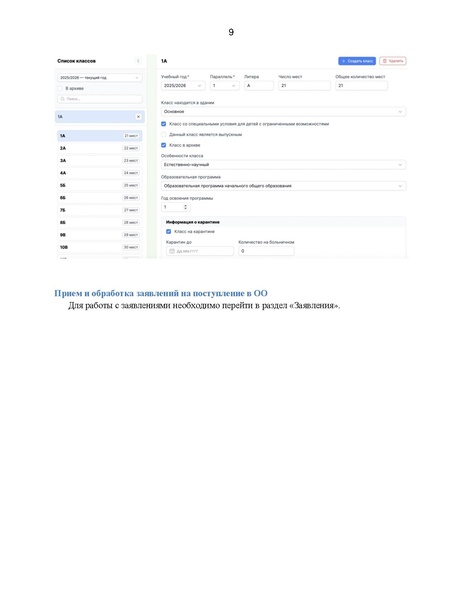Uncheck the Класс в архиве checkbox
This screenshot has height=599, width=463.
pyautogui.click(x=164, y=145)
